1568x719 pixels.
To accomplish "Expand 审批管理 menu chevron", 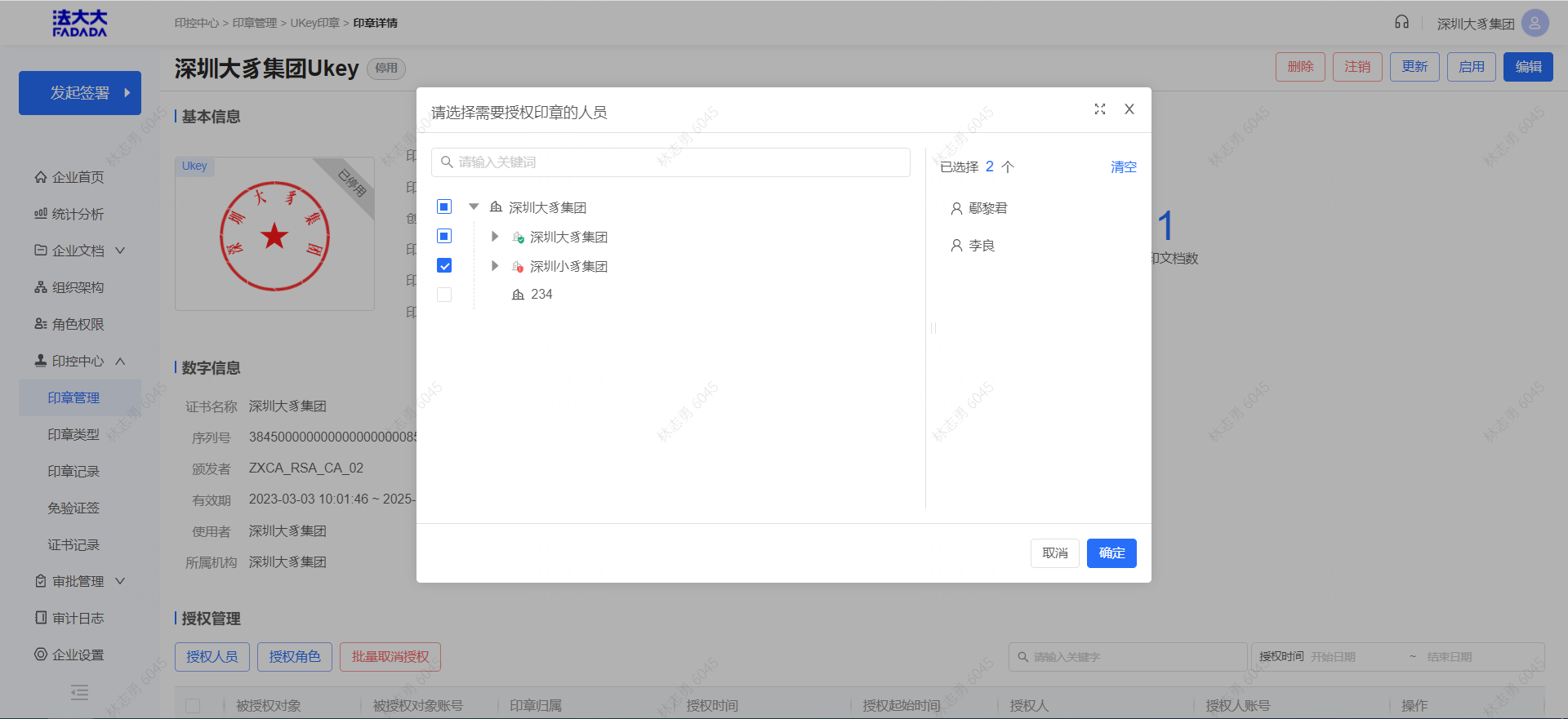I will coord(120,580).
